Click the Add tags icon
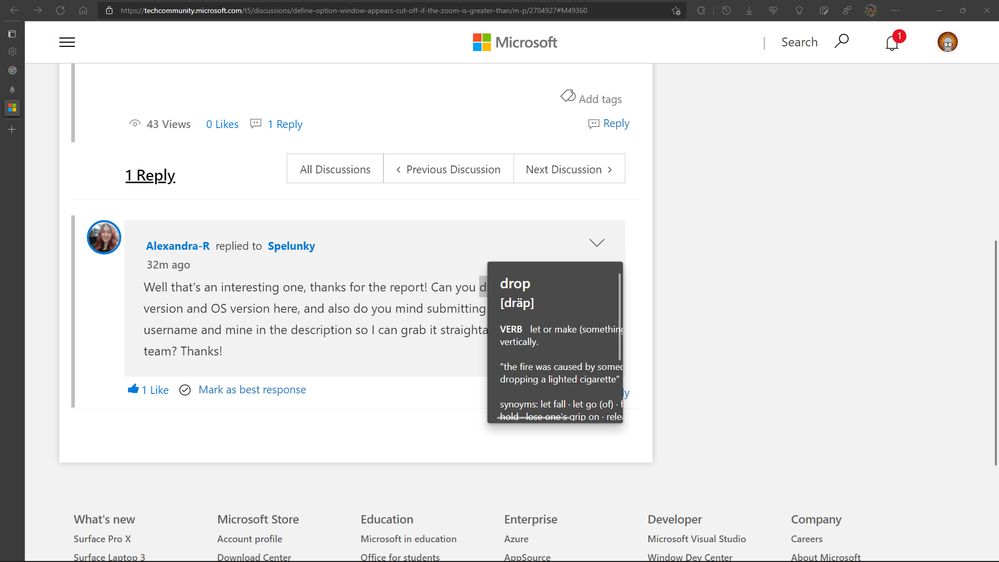 [x=568, y=96]
